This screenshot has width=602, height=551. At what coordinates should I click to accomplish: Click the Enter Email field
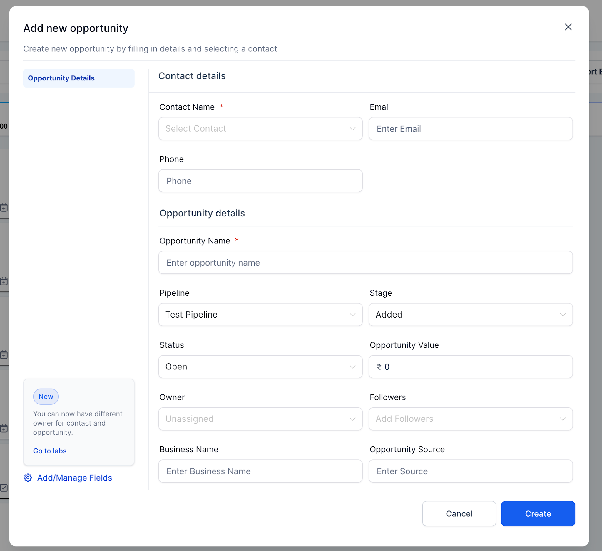(x=470, y=129)
